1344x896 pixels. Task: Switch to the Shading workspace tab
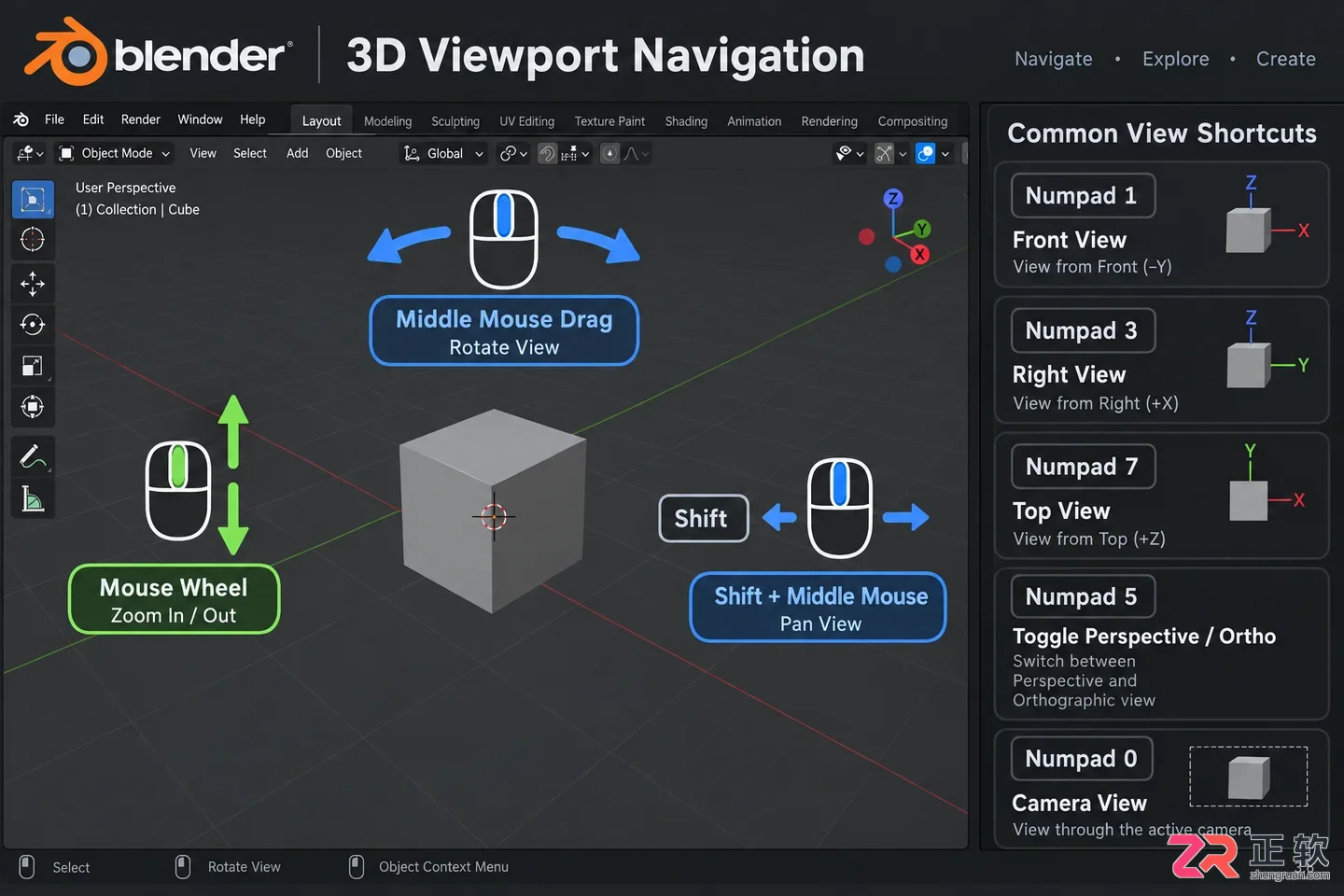coord(686,121)
